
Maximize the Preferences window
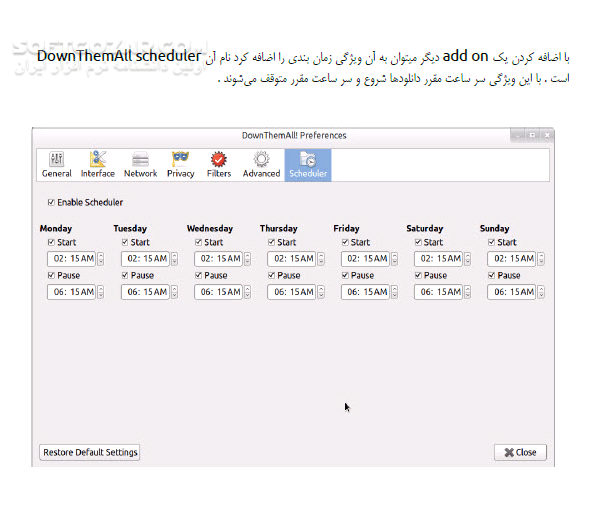pyautogui.click(x=532, y=135)
